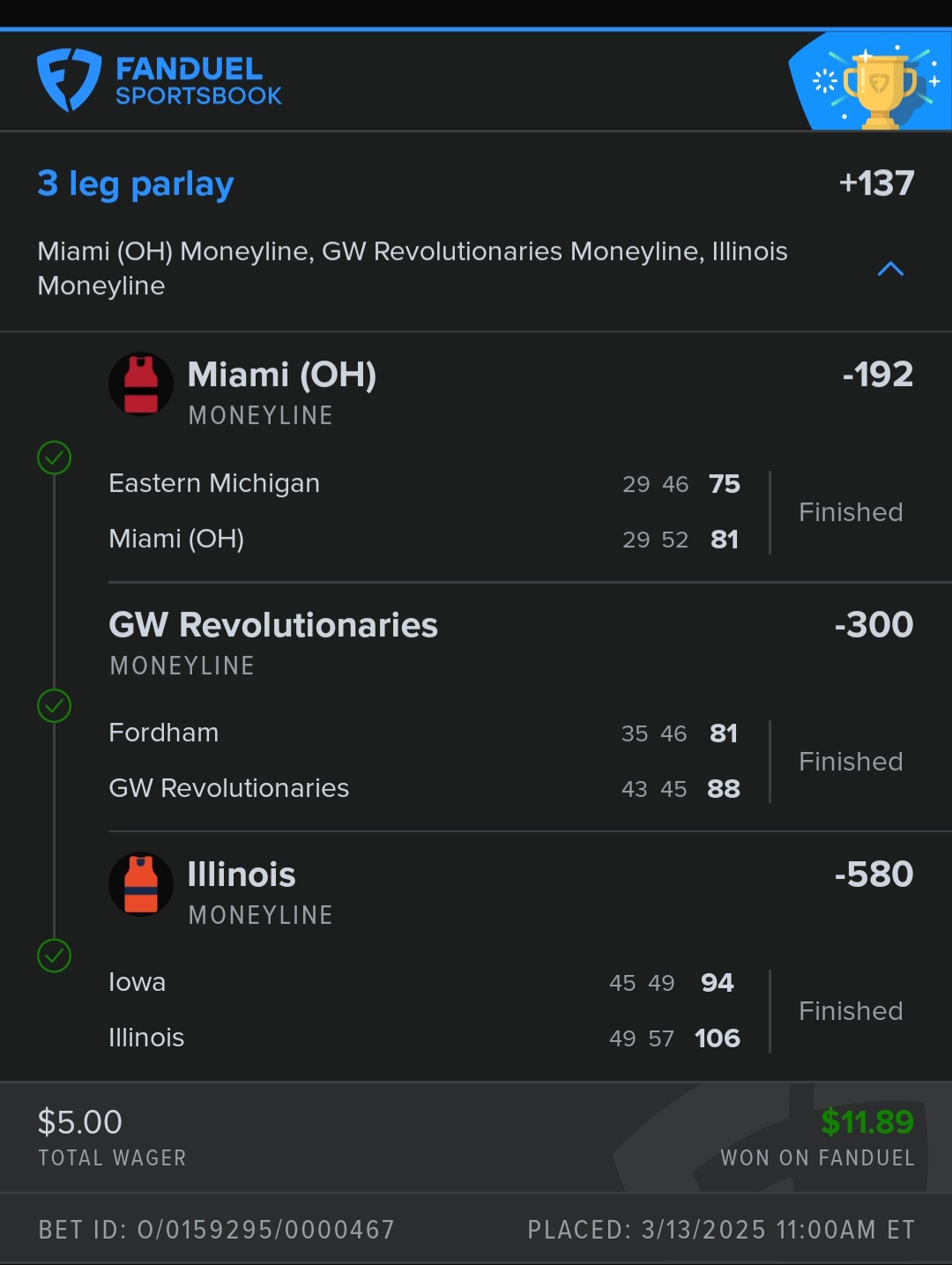The height and width of the screenshot is (1265, 952).
Task: Click green checkmark for GW Revolutionaries leg
Action: [55, 706]
